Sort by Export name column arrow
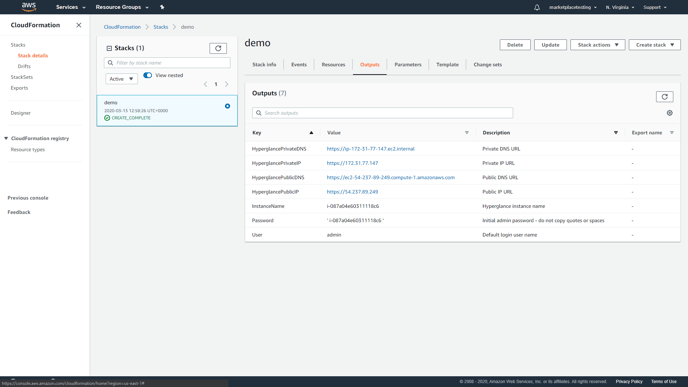The height and width of the screenshot is (387, 688). 672,133
